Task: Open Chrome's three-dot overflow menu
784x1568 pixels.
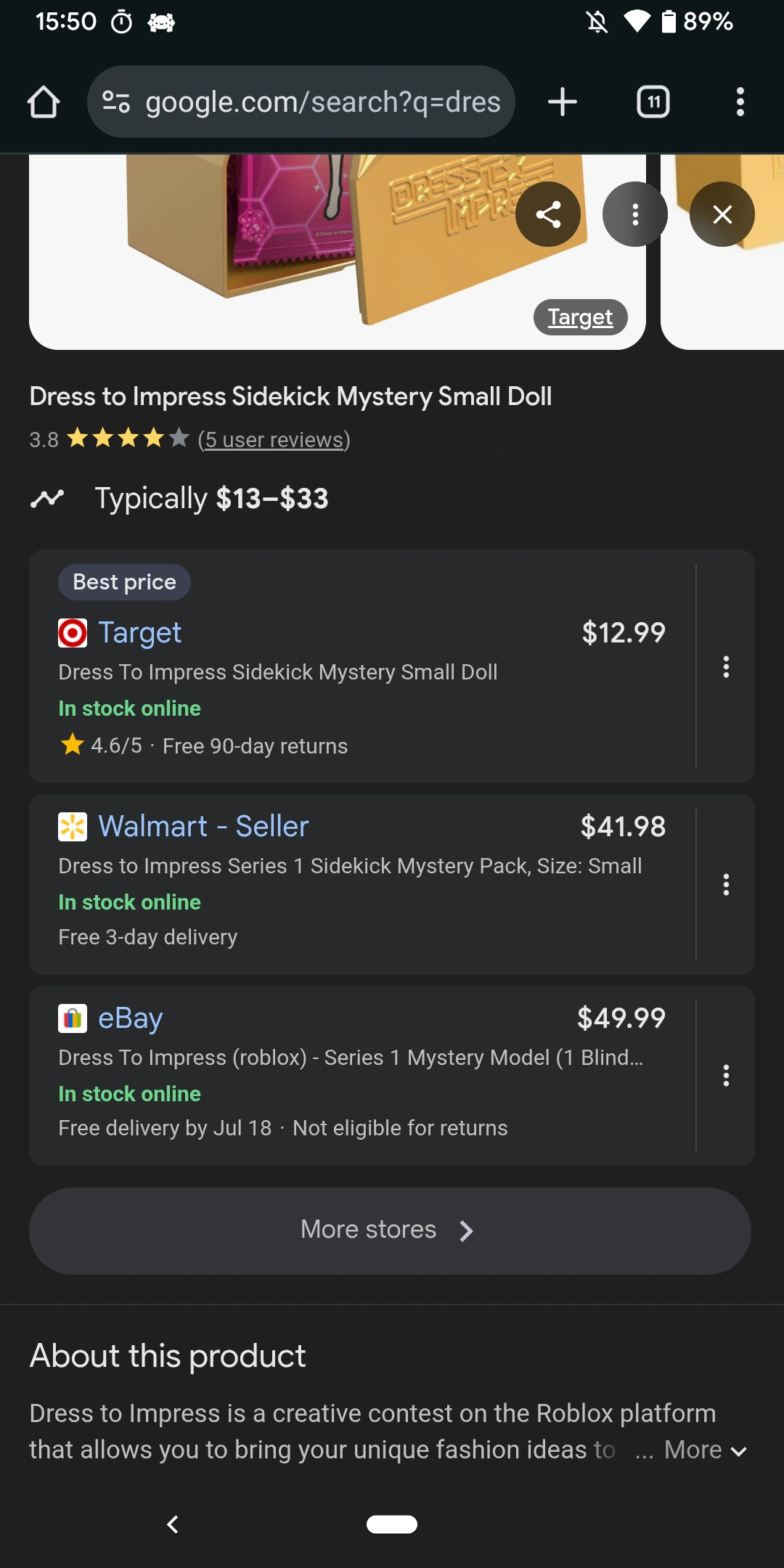Action: (x=740, y=102)
